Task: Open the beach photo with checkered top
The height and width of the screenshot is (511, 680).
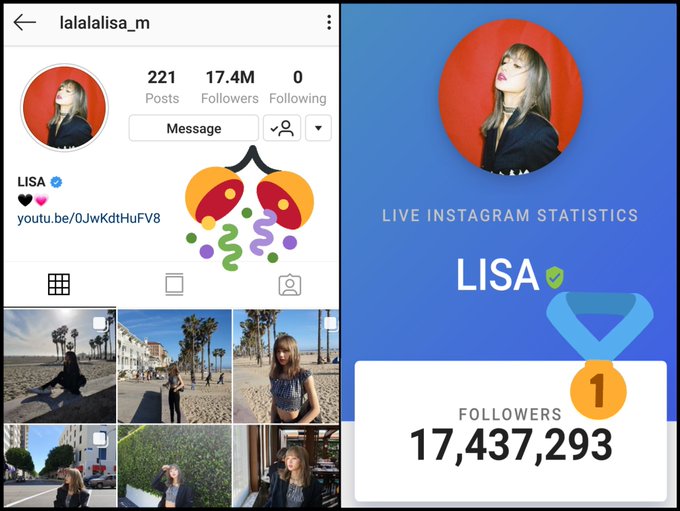Action: pos(286,366)
